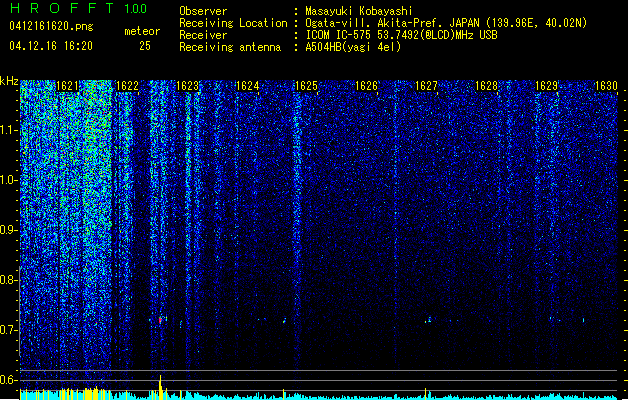The height and width of the screenshot is (400, 629).
Task: Click the 1629 time marker
Action: point(546,86)
